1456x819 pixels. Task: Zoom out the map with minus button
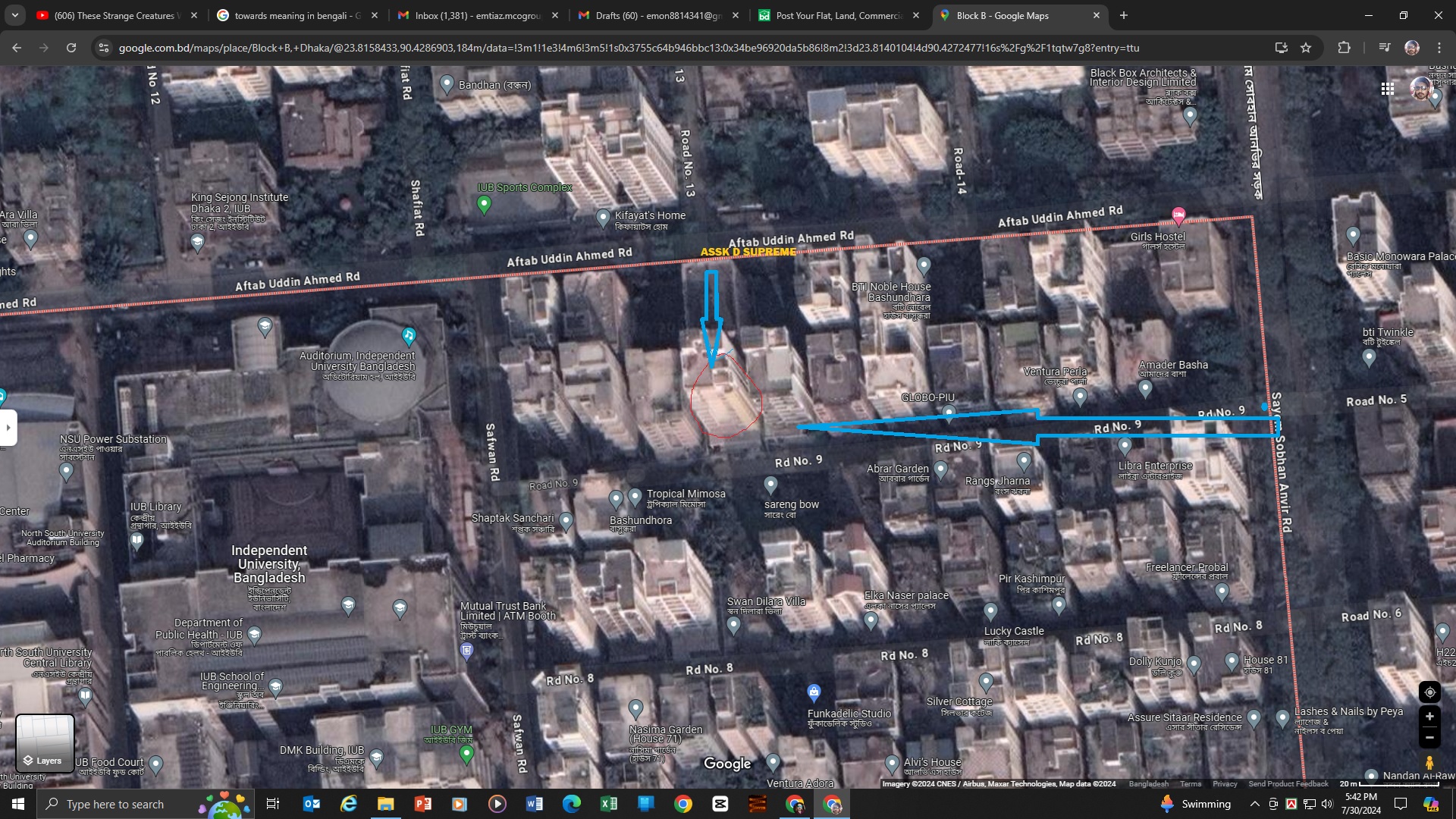1429,737
